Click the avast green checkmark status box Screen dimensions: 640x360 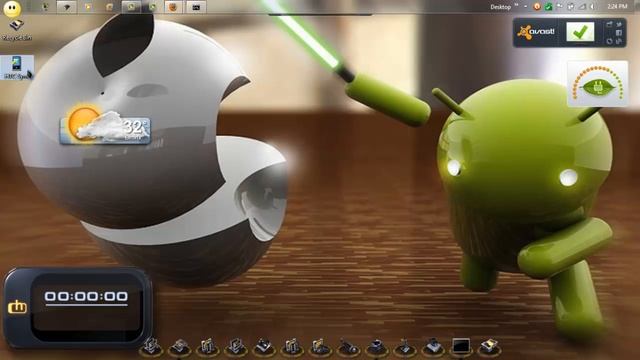click(580, 31)
